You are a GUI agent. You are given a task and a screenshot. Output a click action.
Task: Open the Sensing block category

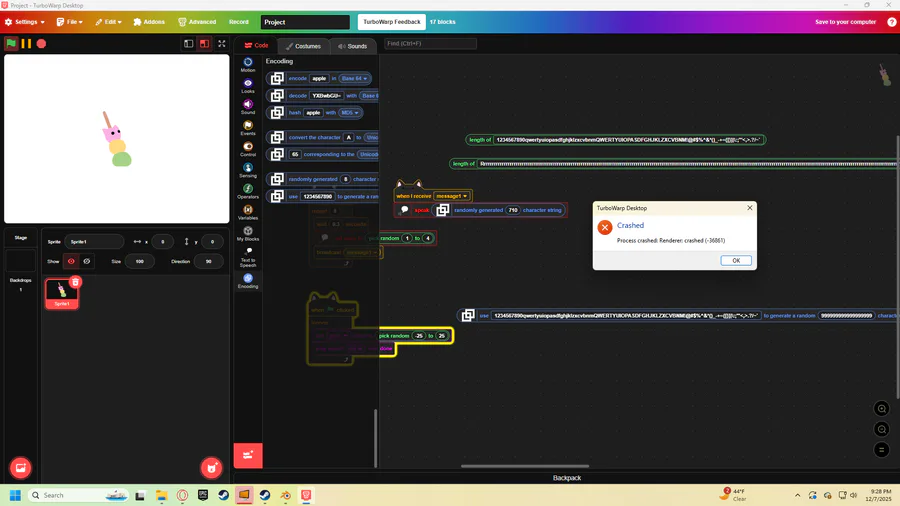248,170
